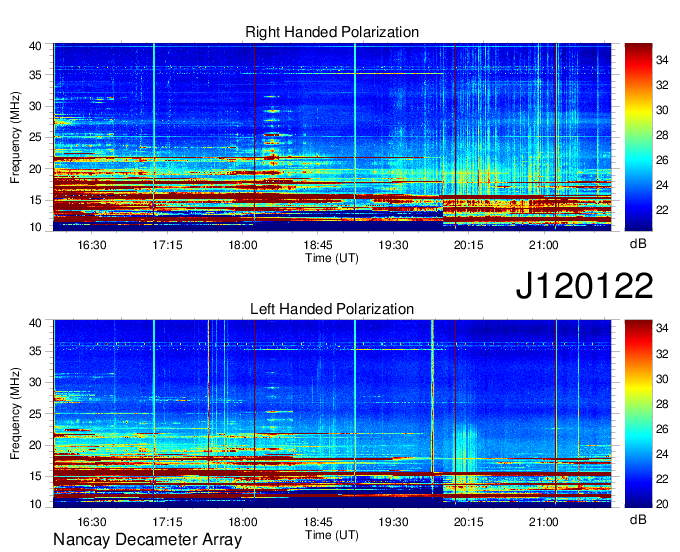
Task: Click the 26 value on Right Handed colorbar
Action: point(662,160)
